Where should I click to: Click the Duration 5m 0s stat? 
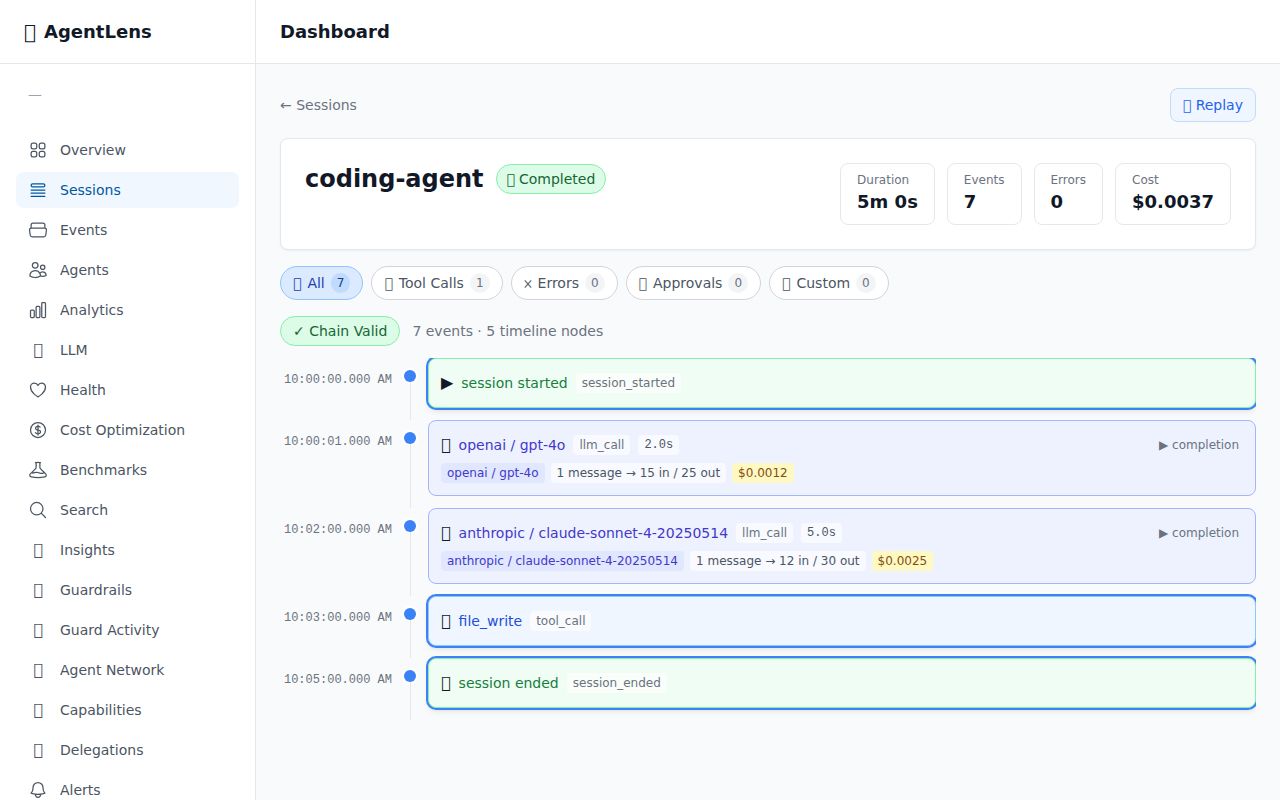[x=887, y=194]
